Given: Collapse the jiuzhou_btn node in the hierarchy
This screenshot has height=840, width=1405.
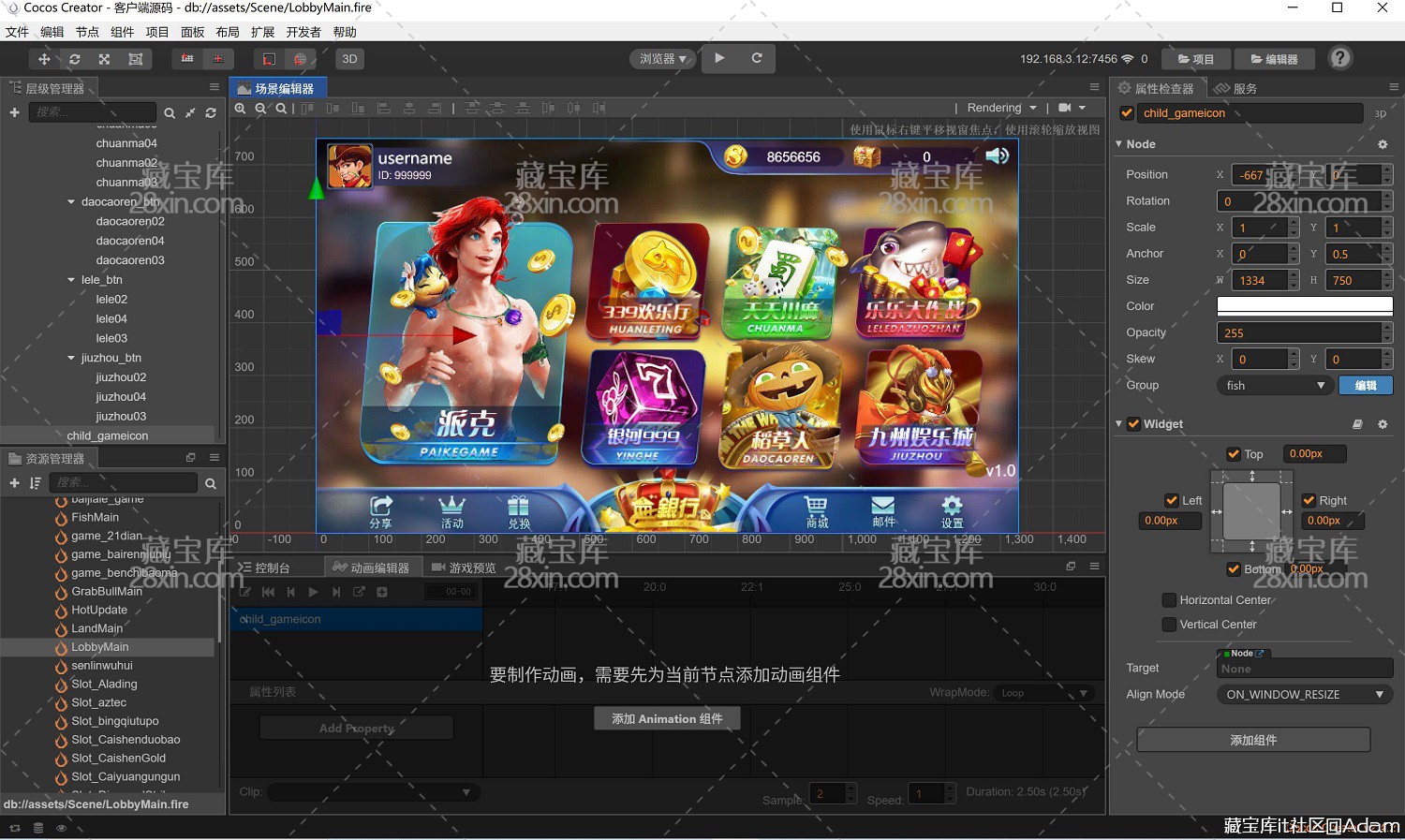Looking at the screenshot, I should click(69, 357).
